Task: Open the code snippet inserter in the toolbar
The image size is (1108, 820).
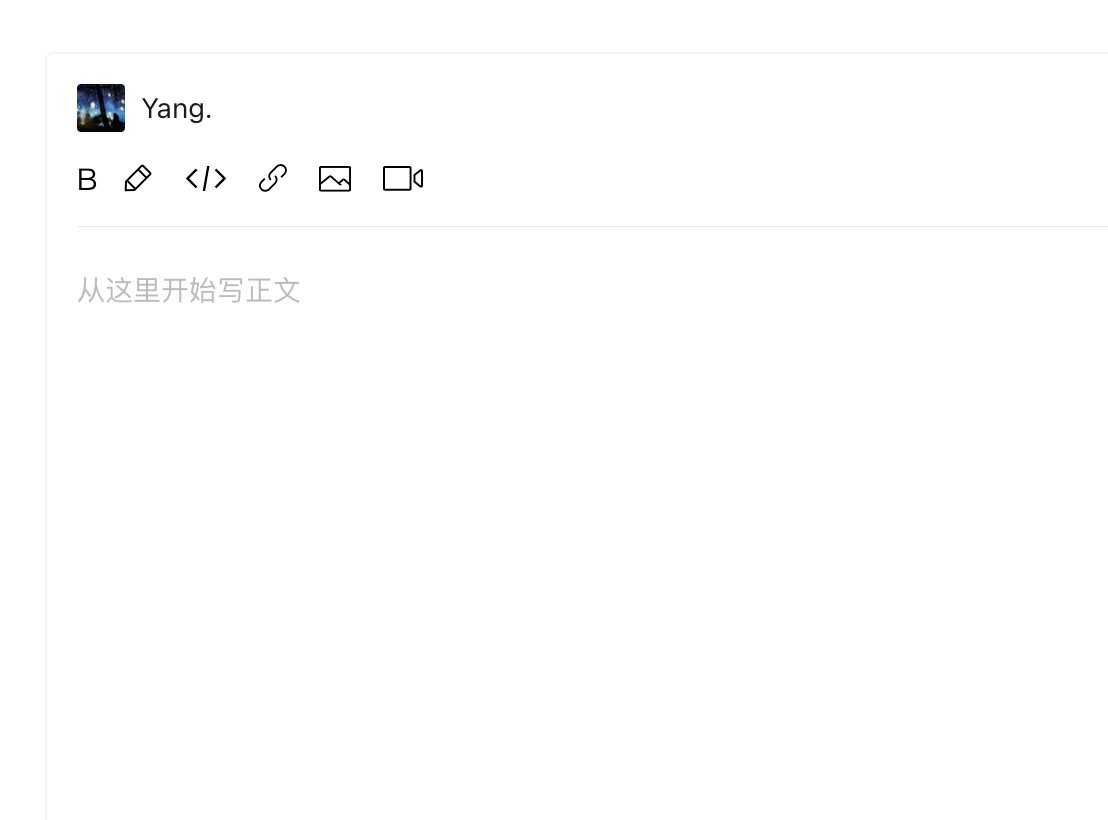Action: click(206, 178)
